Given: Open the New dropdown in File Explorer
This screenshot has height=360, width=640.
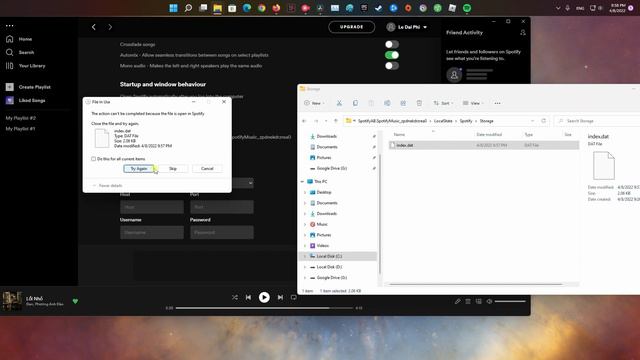Looking at the screenshot, I should (314, 103).
